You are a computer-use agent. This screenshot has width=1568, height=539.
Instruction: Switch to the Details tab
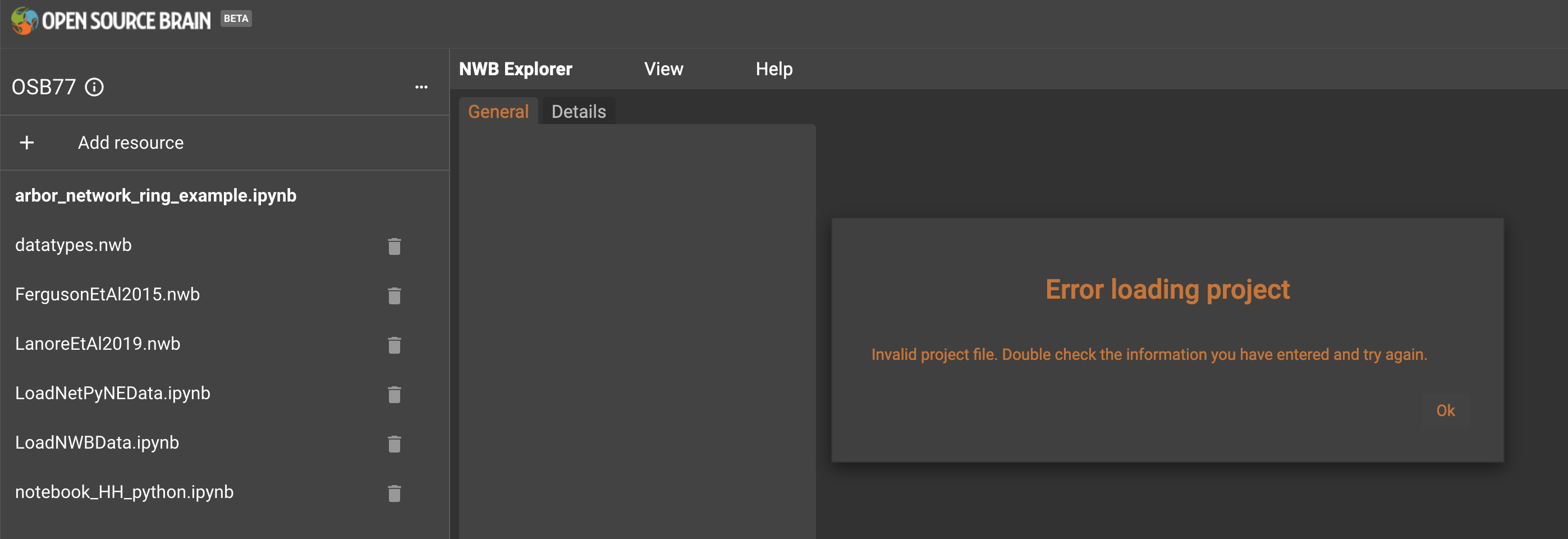pyautogui.click(x=577, y=112)
